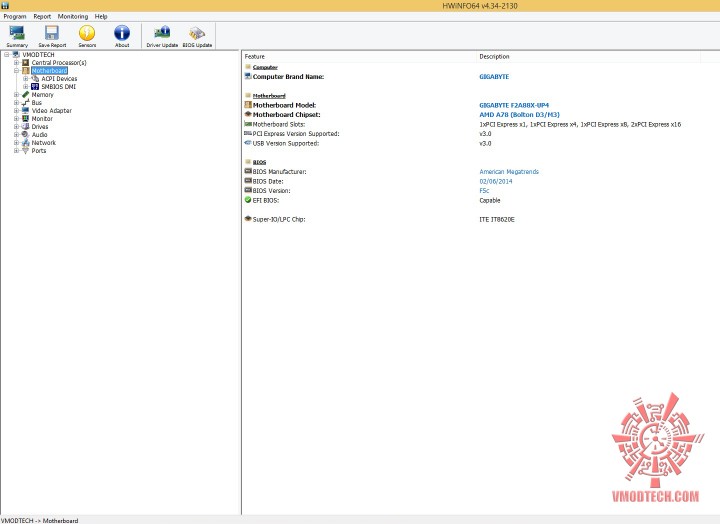Collapse the VMODTECH root node
This screenshot has width=720, height=524.
[7, 55]
